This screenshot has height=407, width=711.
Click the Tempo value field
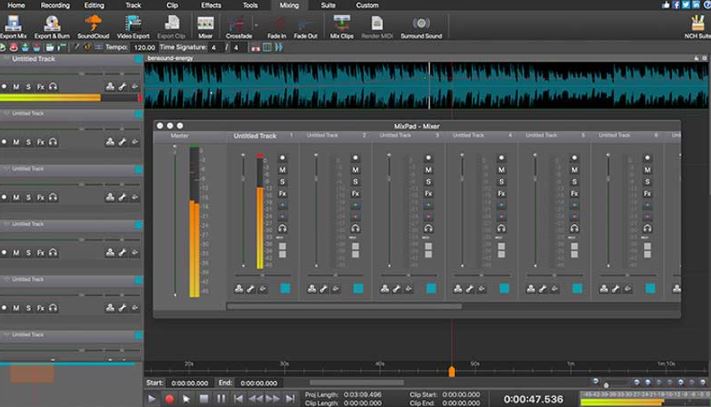(144, 48)
